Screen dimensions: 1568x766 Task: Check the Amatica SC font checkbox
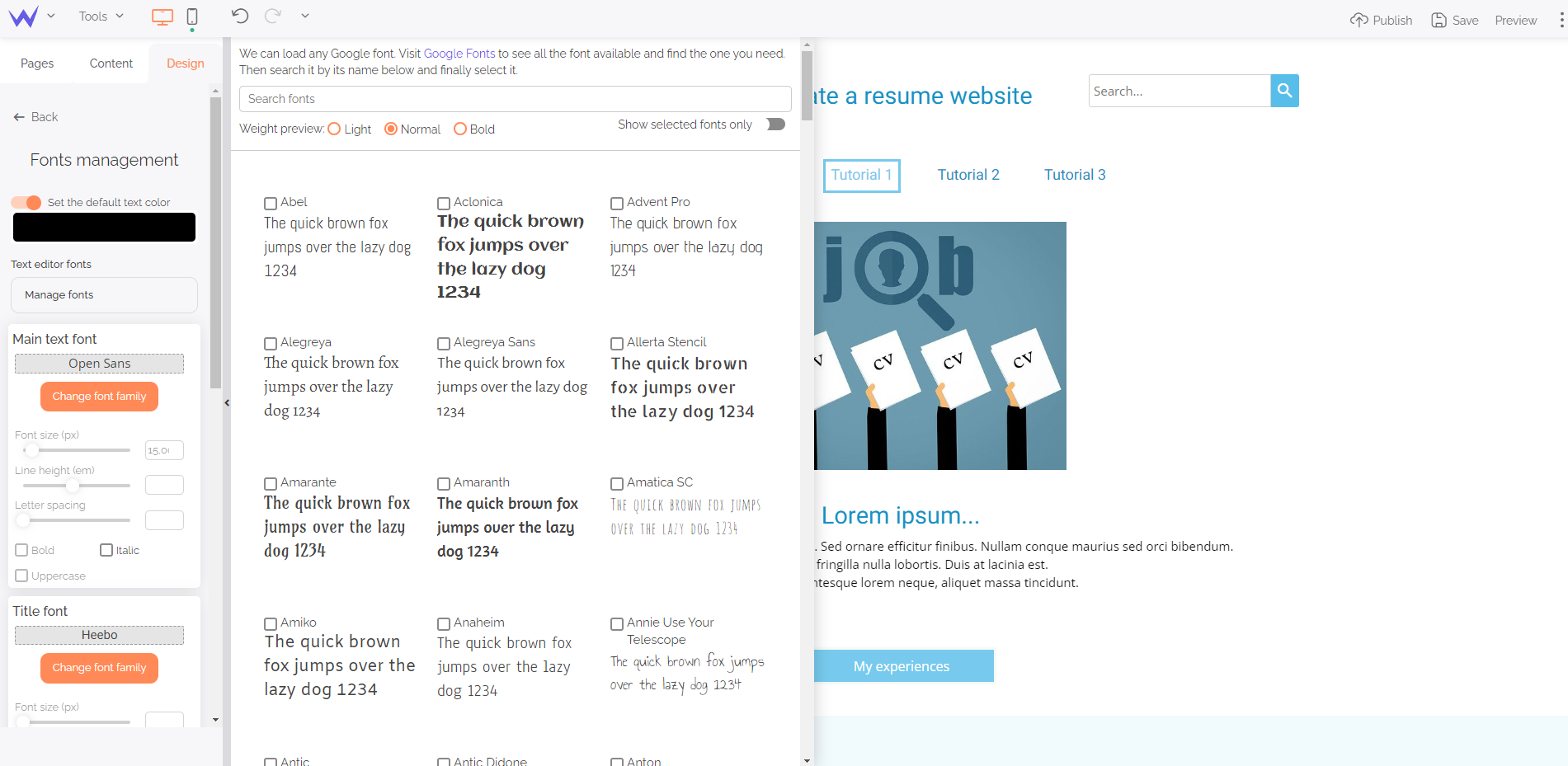[617, 484]
